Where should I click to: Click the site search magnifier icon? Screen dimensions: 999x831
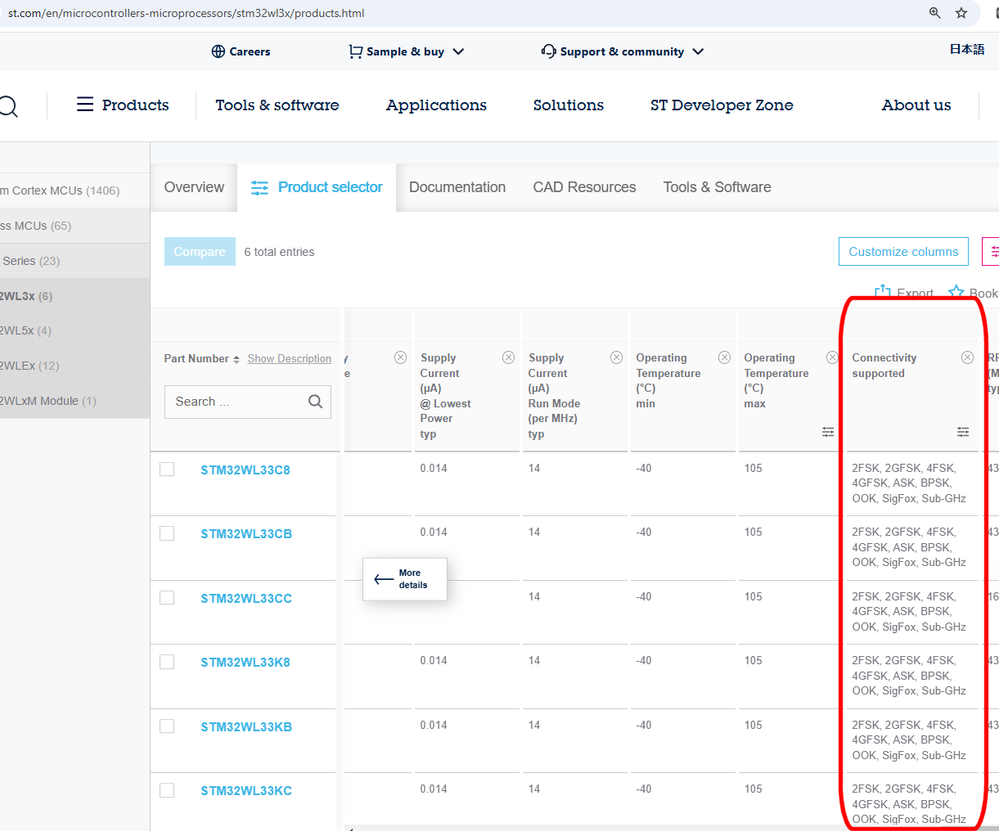[8, 106]
